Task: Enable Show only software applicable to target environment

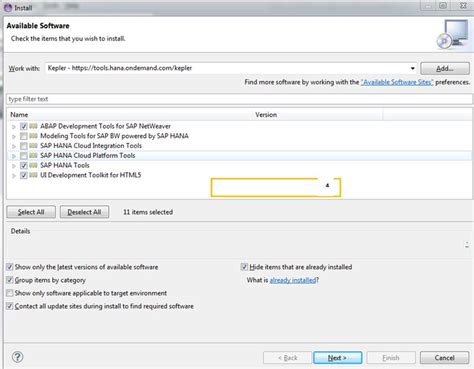Action: (10, 293)
